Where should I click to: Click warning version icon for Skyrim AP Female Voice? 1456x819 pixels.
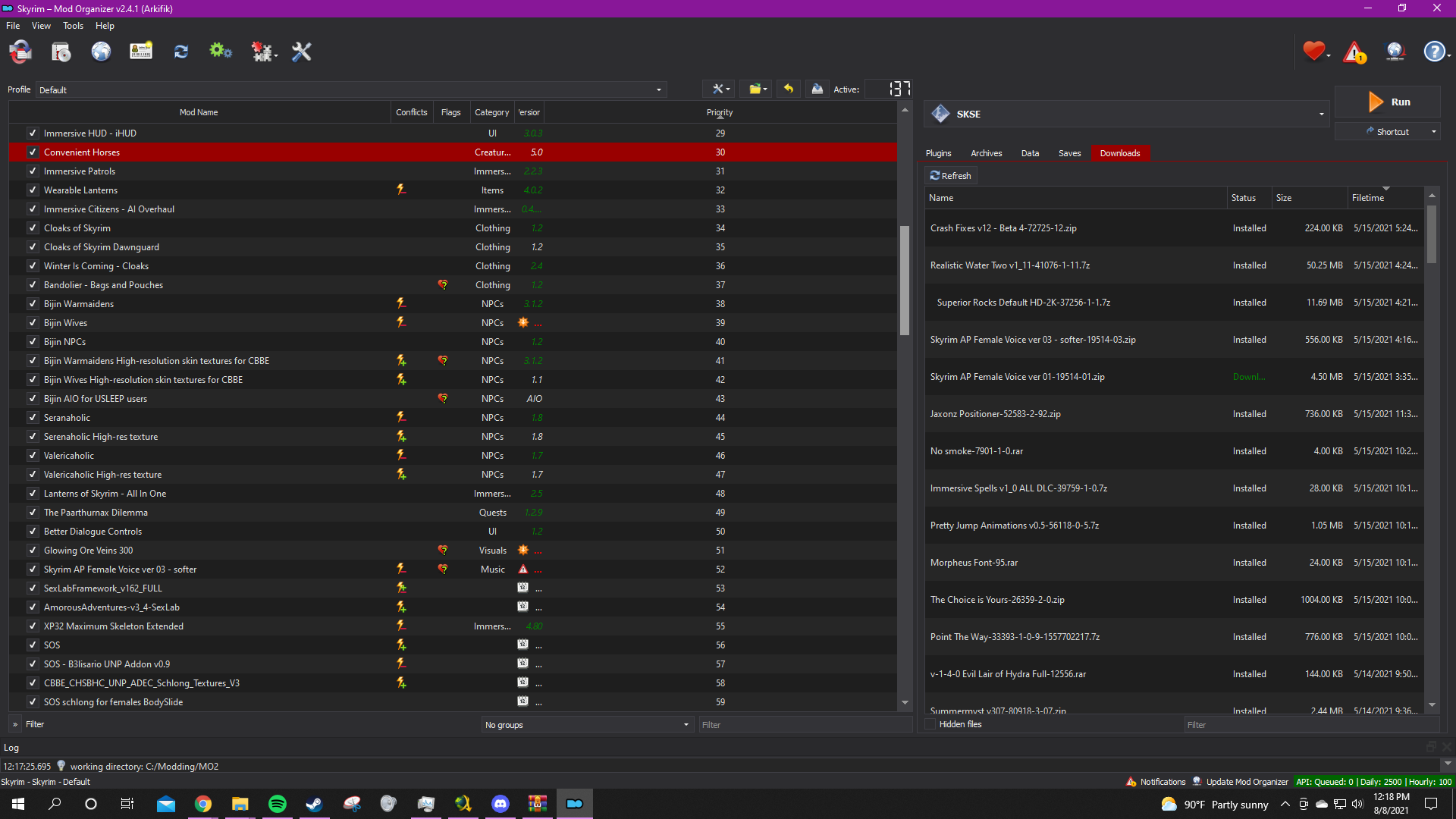(x=523, y=569)
